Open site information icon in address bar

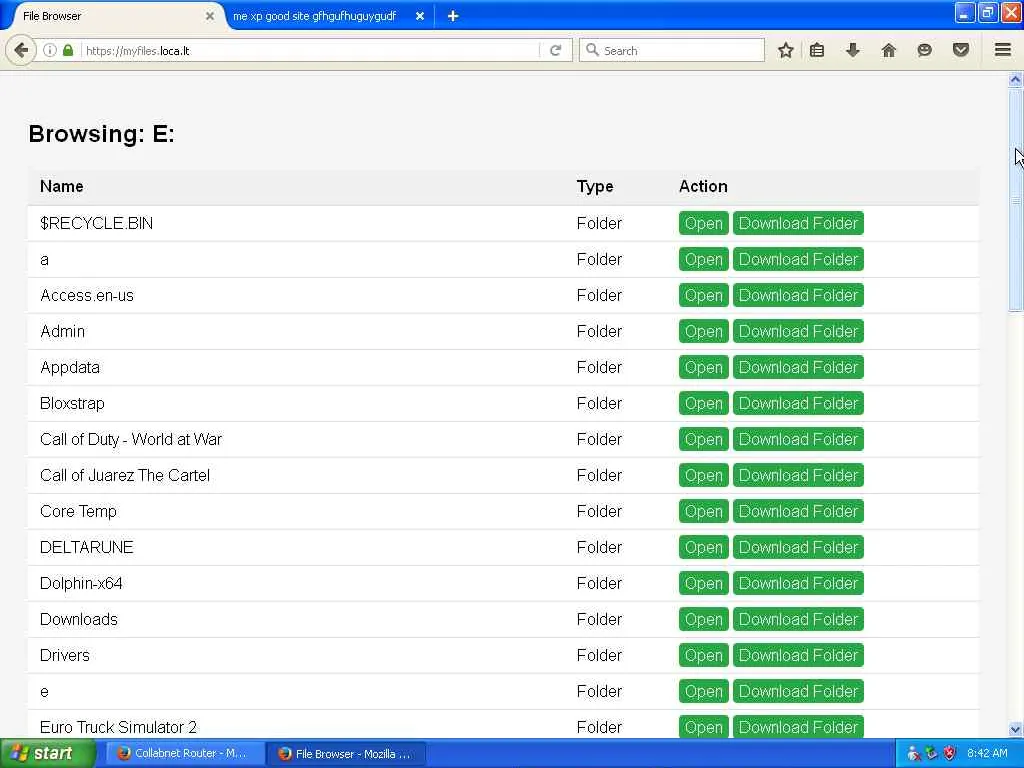(x=50, y=50)
